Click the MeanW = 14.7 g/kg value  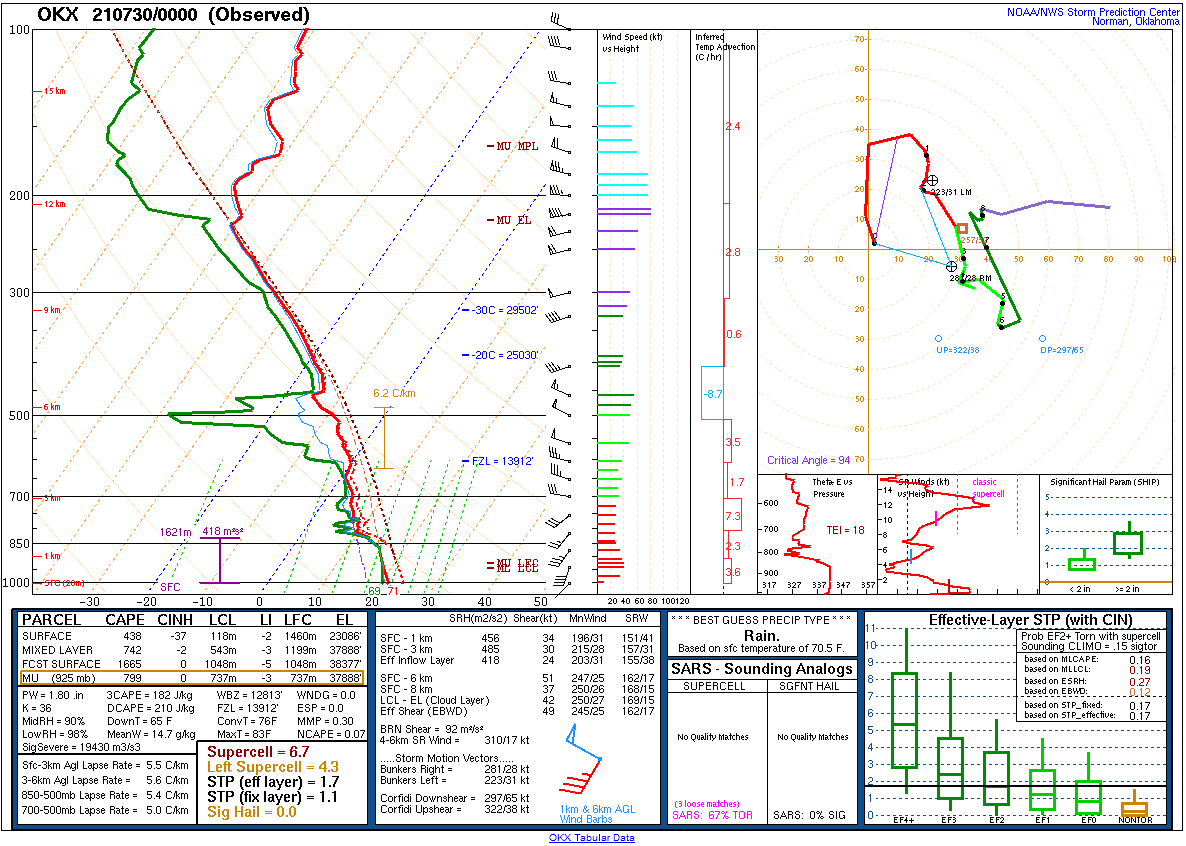[151, 734]
